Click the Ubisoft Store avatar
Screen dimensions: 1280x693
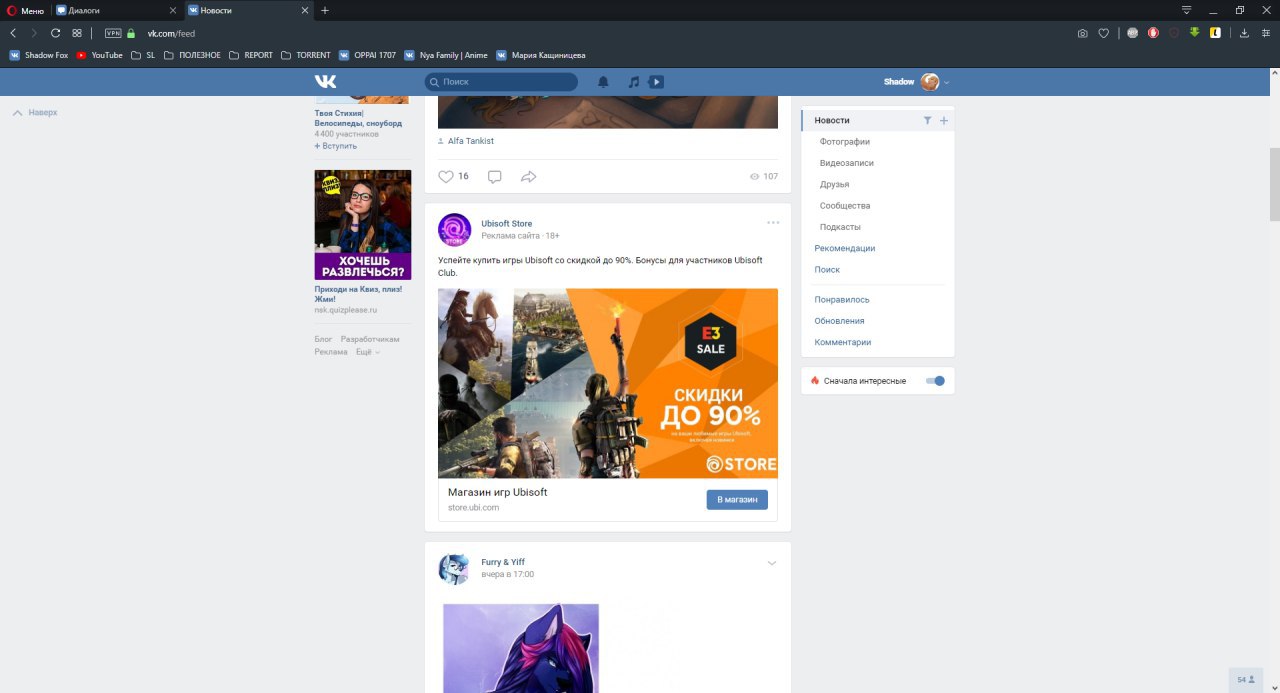[454, 229]
